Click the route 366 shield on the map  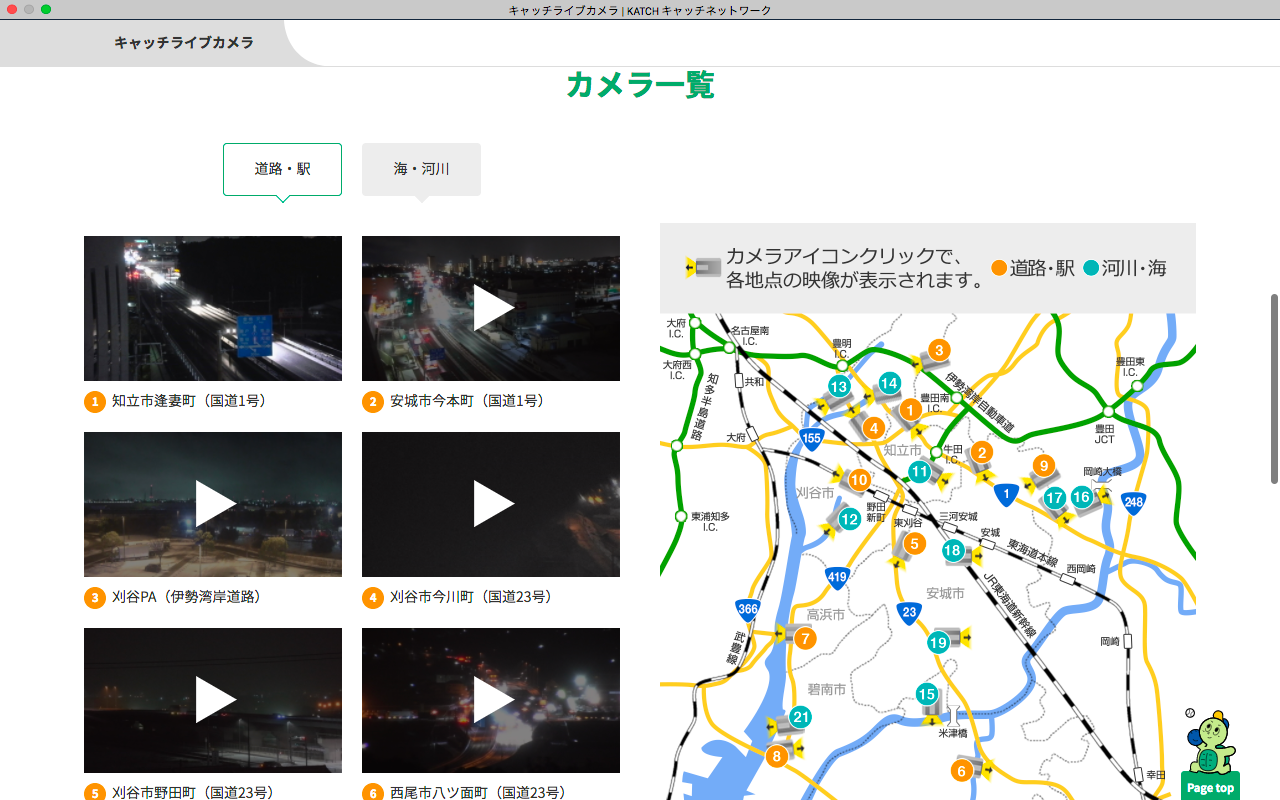[x=747, y=609]
